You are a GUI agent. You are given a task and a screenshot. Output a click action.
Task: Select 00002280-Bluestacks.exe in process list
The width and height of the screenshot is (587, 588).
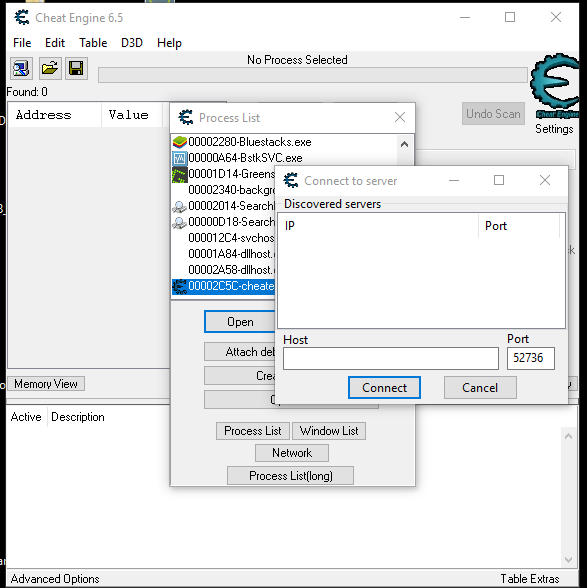pyautogui.click(x=284, y=142)
